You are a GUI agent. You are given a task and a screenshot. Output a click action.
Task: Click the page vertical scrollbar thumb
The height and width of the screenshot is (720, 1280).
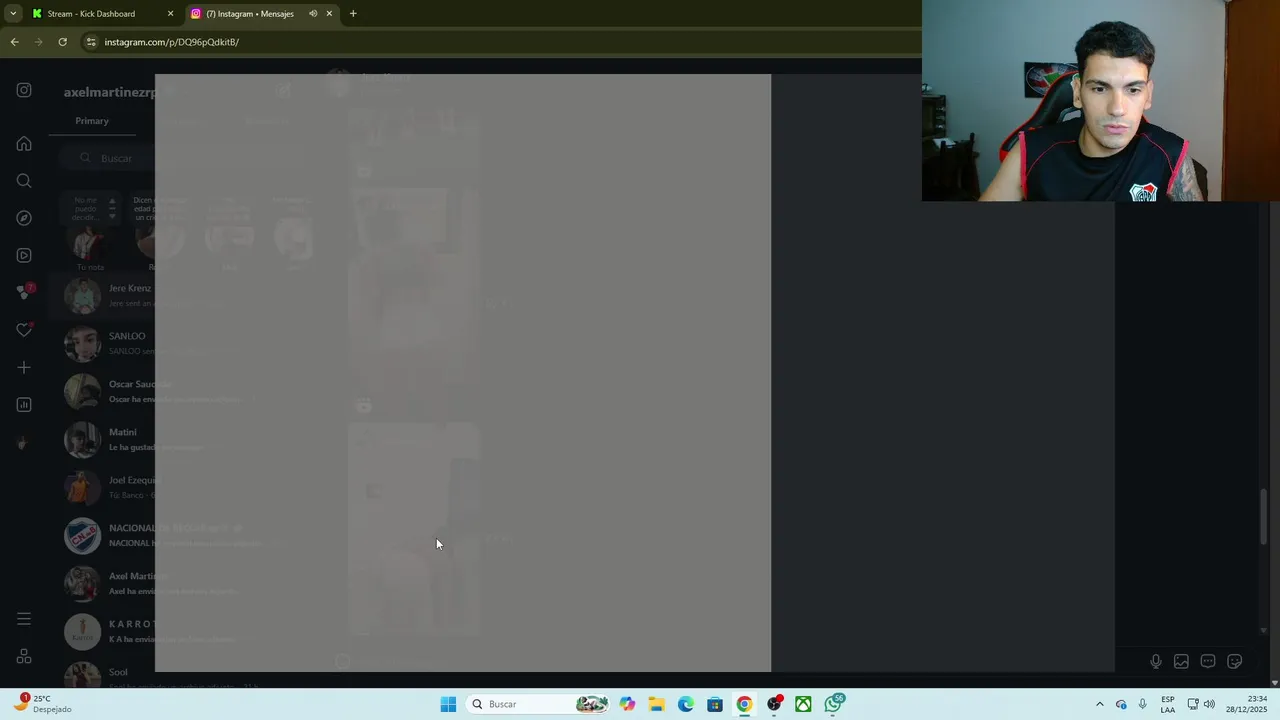(1264, 516)
